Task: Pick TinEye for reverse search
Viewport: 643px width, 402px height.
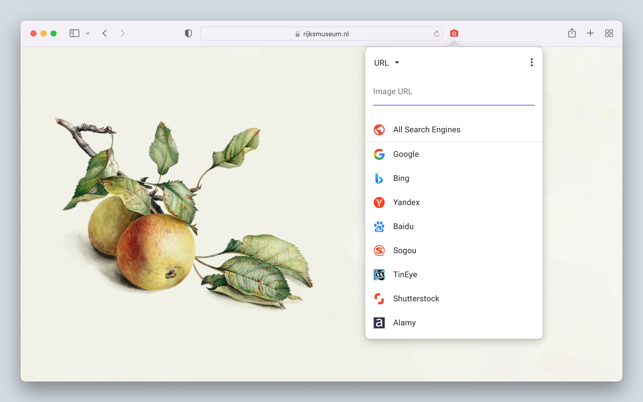Action: [x=405, y=274]
